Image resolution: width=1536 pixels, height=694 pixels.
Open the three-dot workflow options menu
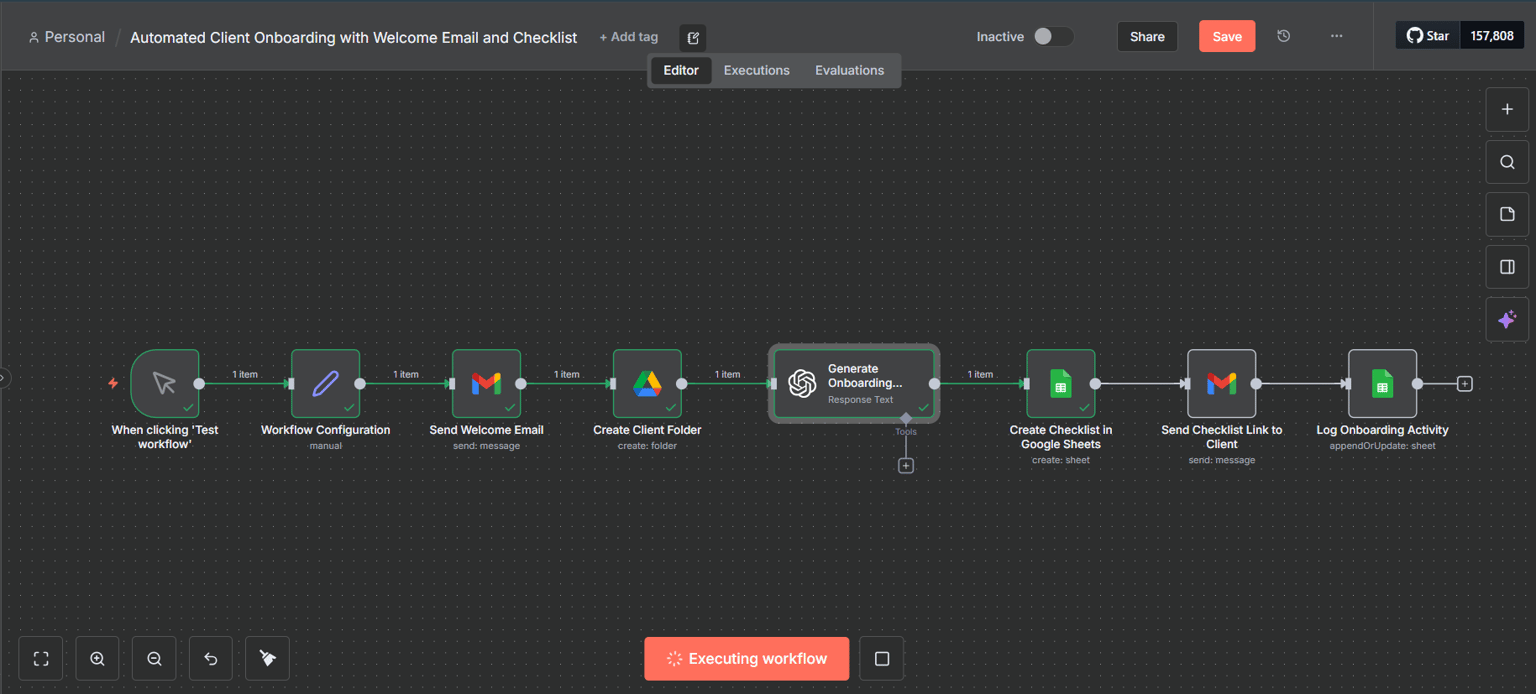click(x=1337, y=36)
